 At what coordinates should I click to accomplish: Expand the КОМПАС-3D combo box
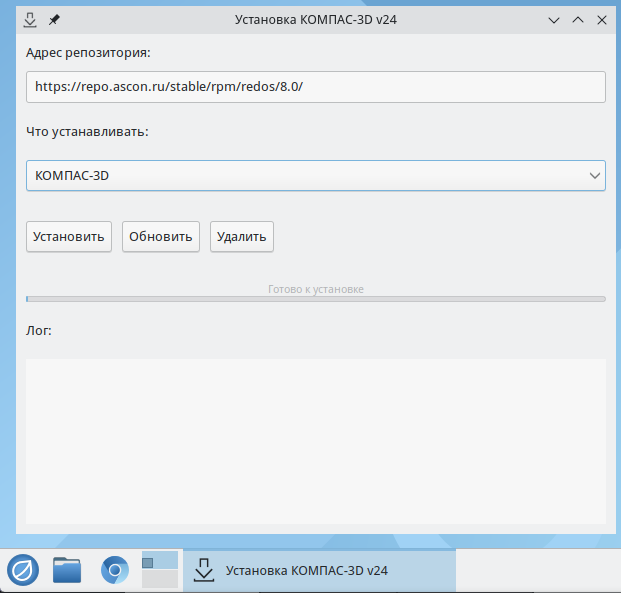(x=300, y=176)
